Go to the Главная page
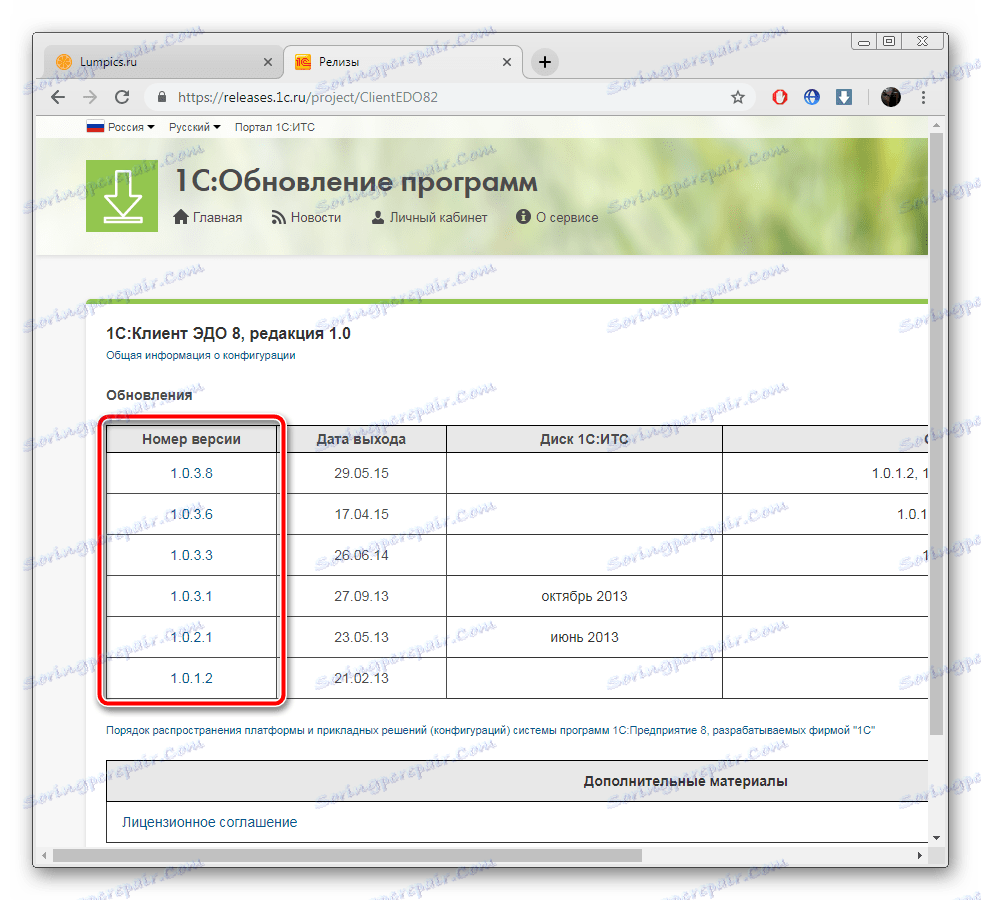Screen dimensions: 981x900 [x=208, y=217]
